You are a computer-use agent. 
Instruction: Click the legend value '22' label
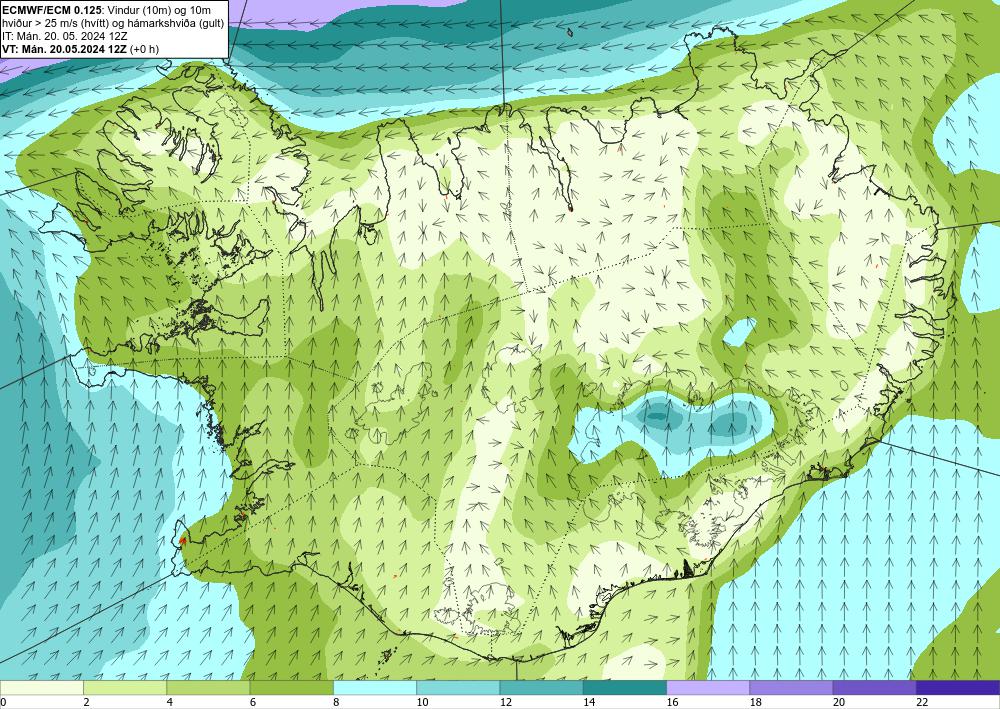click(922, 702)
